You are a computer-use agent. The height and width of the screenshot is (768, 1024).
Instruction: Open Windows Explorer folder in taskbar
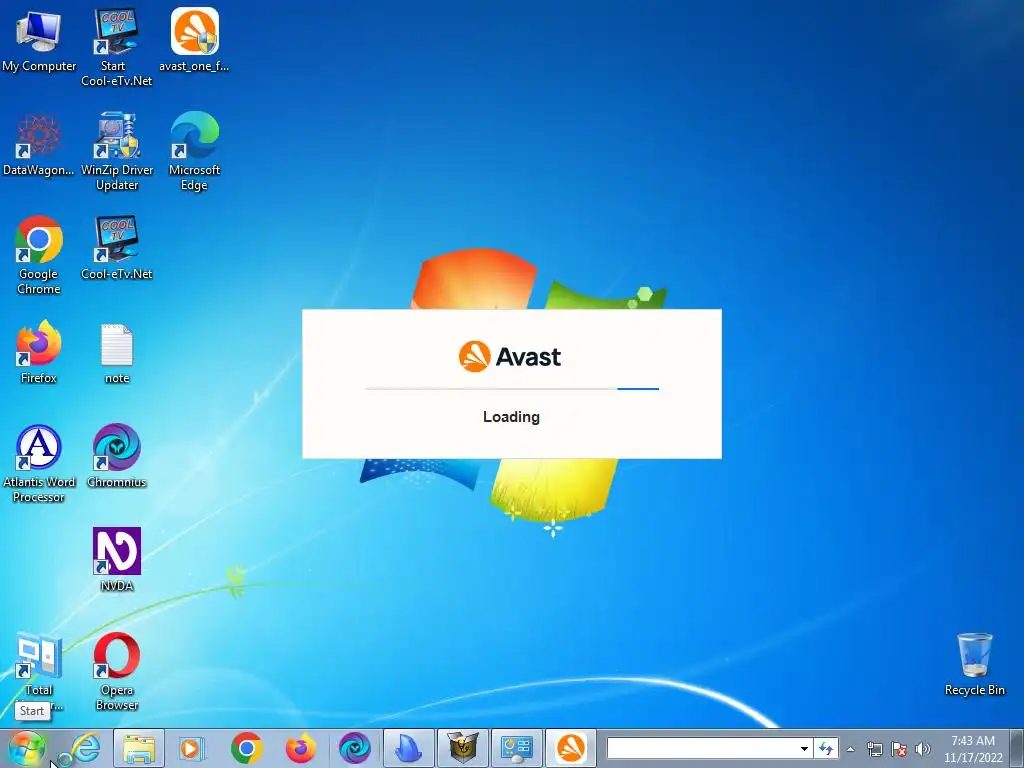pyautogui.click(x=138, y=748)
